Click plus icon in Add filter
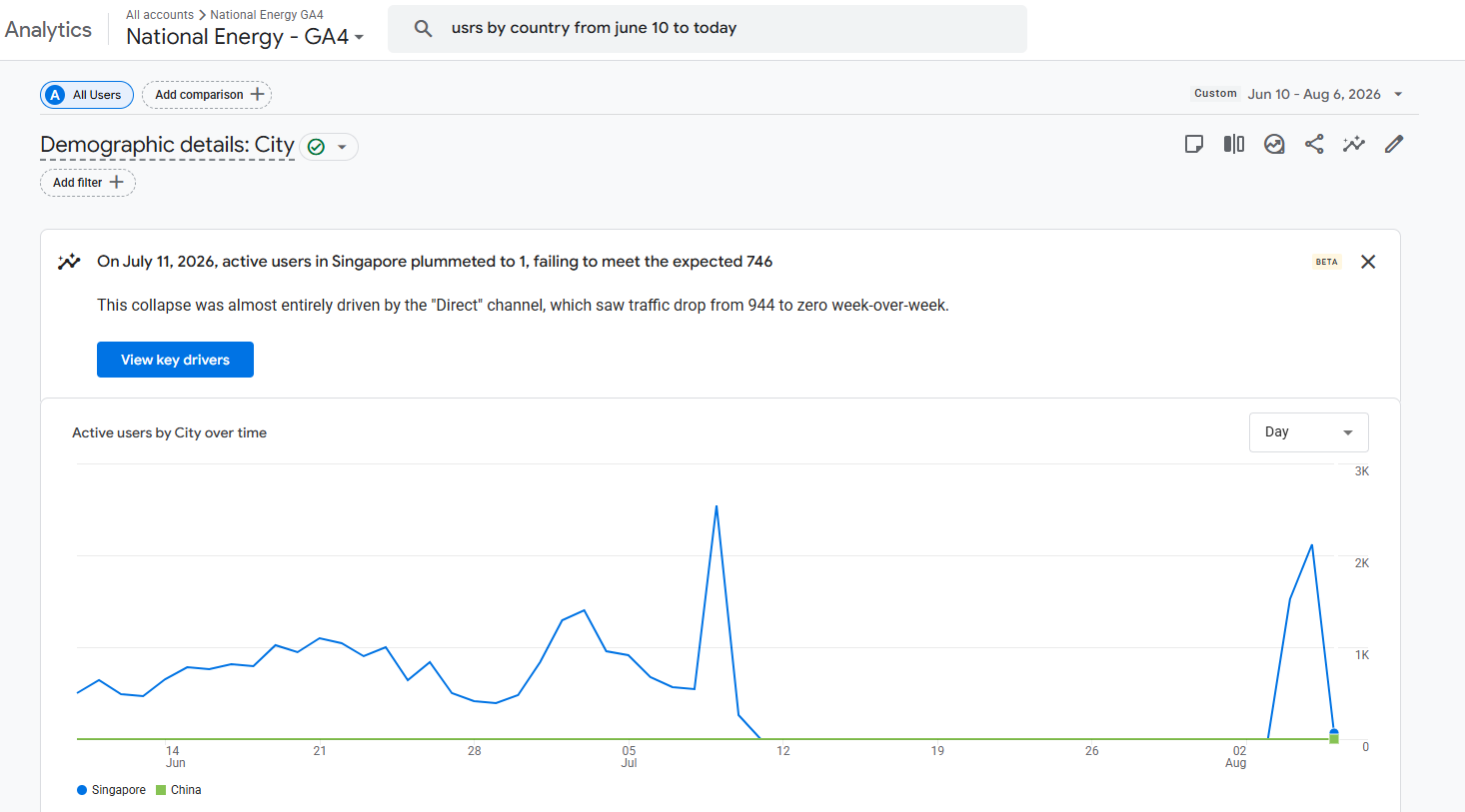This screenshot has width=1465, height=812. (x=116, y=182)
